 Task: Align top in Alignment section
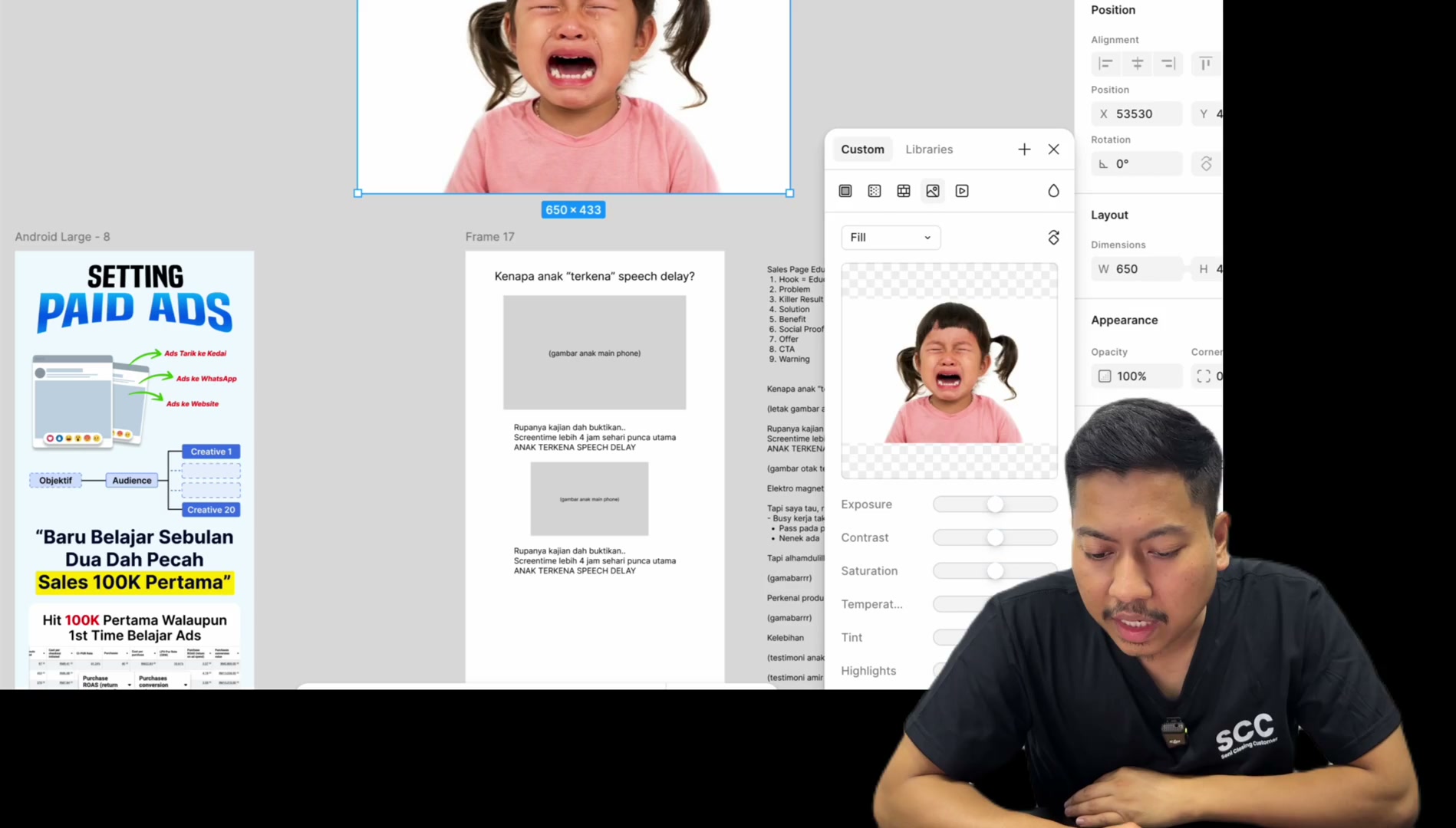(x=1206, y=64)
